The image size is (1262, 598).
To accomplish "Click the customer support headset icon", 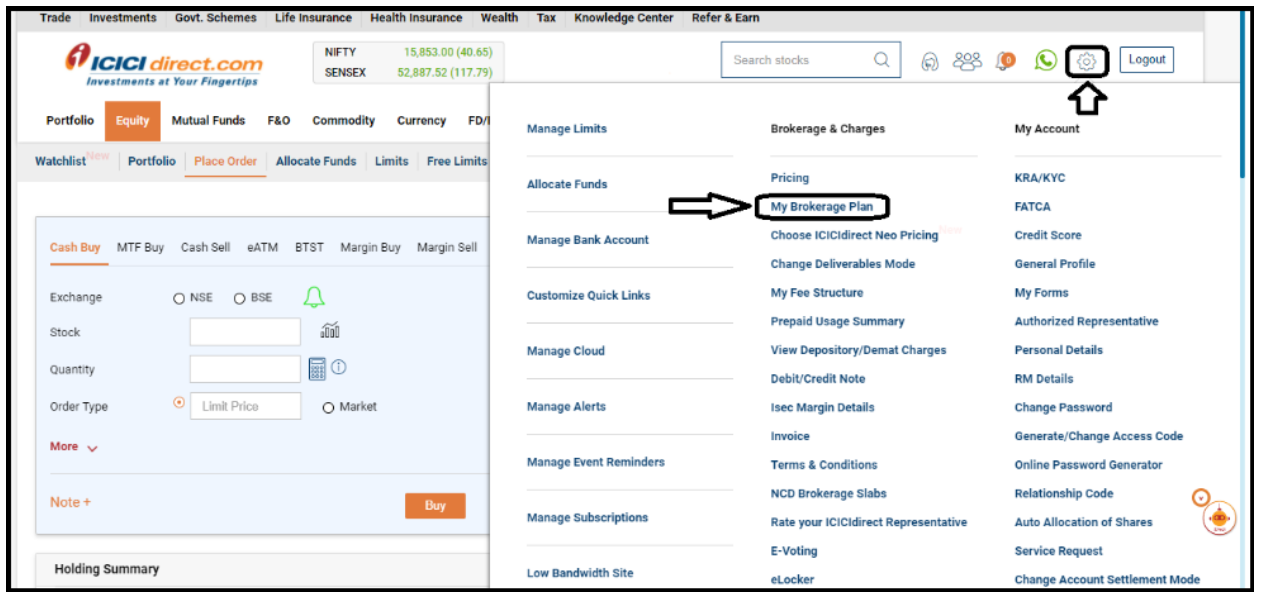I will coord(929,62).
